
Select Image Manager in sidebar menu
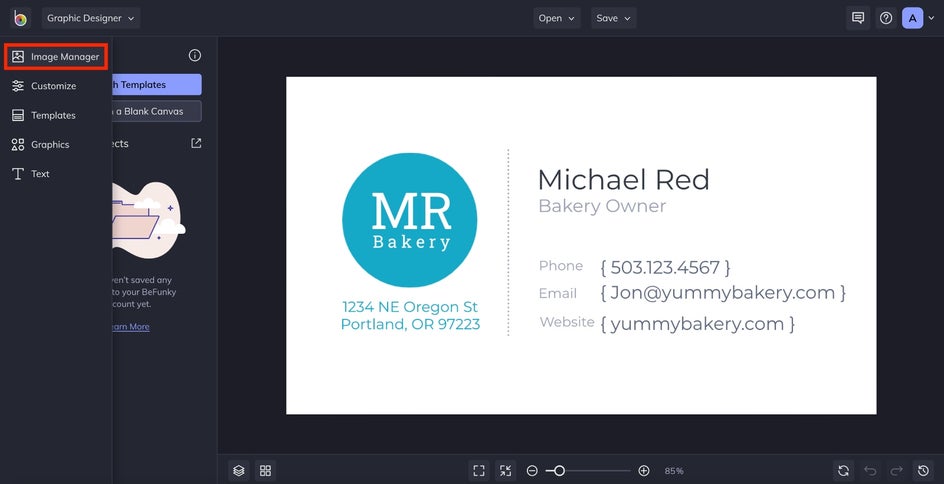point(56,57)
